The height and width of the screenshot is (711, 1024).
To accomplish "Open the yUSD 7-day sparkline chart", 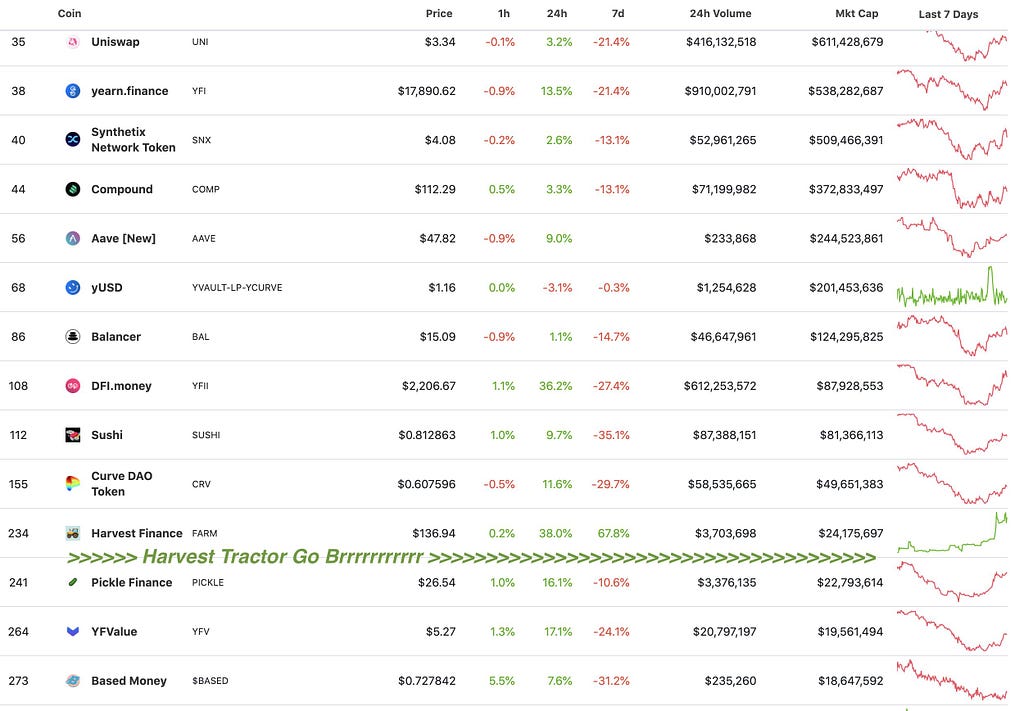I will coord(952,287).
